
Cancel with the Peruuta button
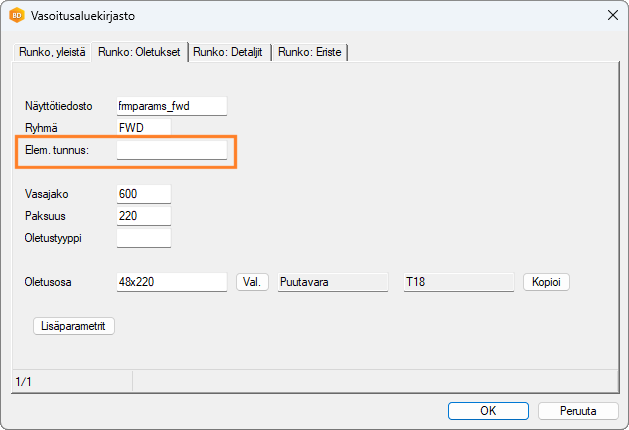tap(578, 411)
